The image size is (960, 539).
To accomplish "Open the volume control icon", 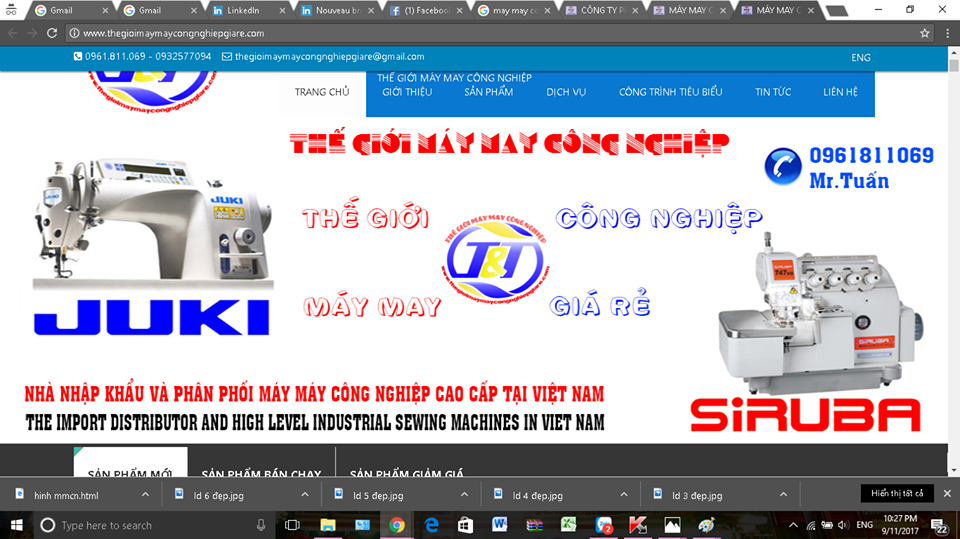I will (x=843, y=525).
